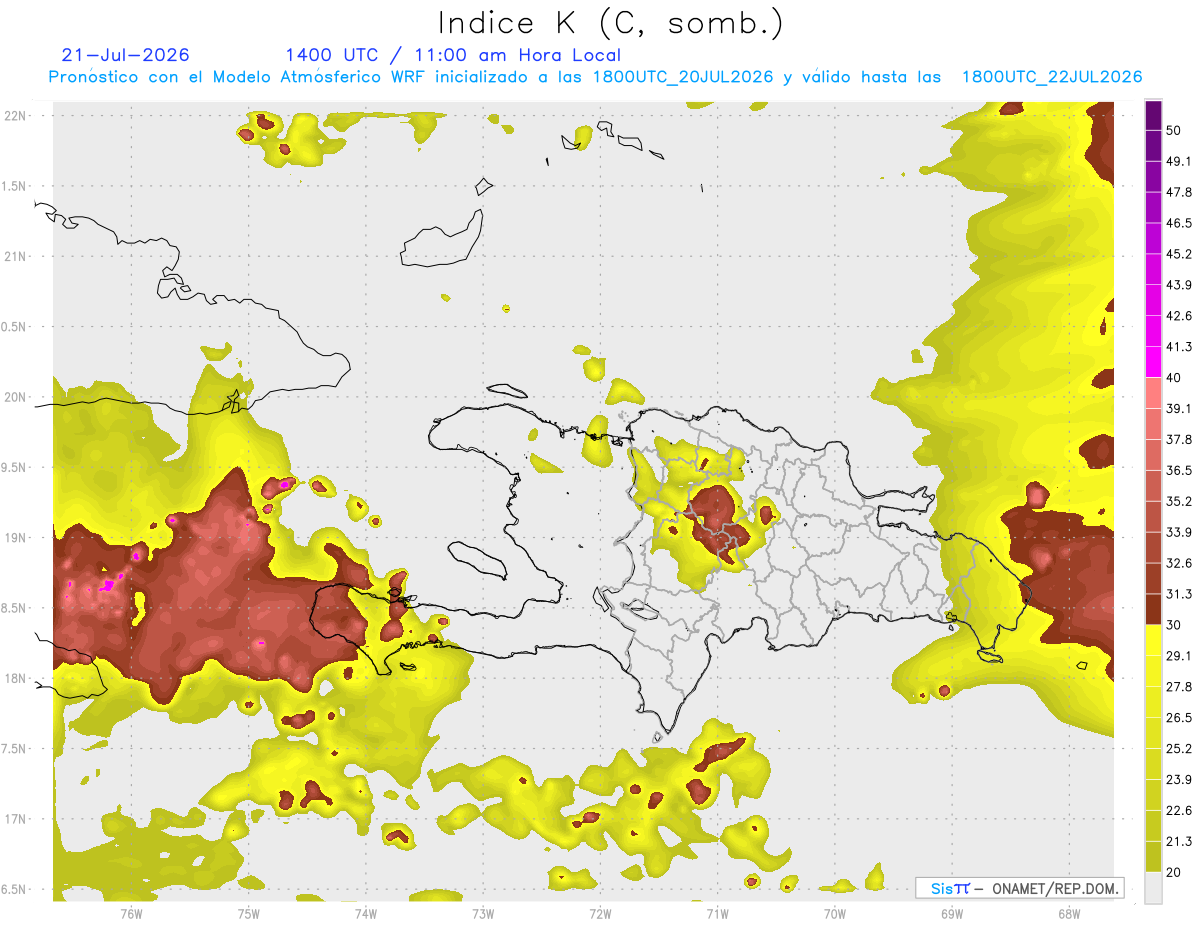
Task: Click the '20N' latitude label
Action: pos(17,397)
